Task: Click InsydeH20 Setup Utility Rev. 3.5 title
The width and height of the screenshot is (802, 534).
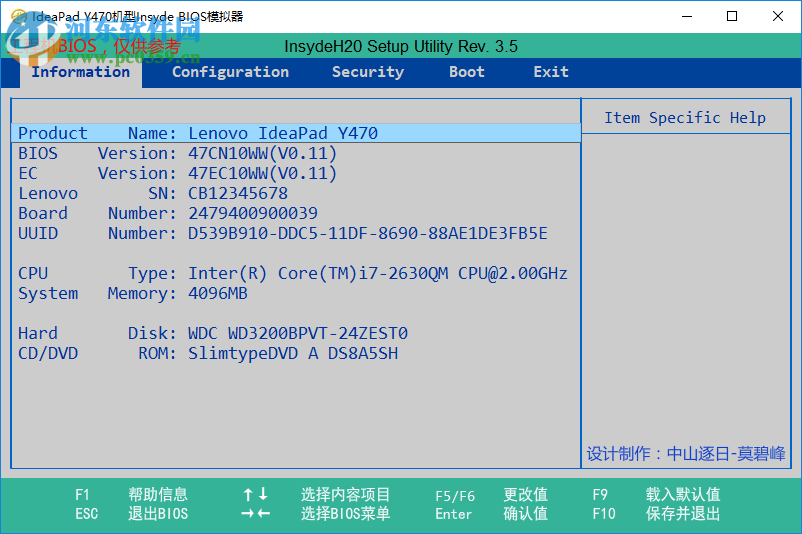Action: point(401,47)
